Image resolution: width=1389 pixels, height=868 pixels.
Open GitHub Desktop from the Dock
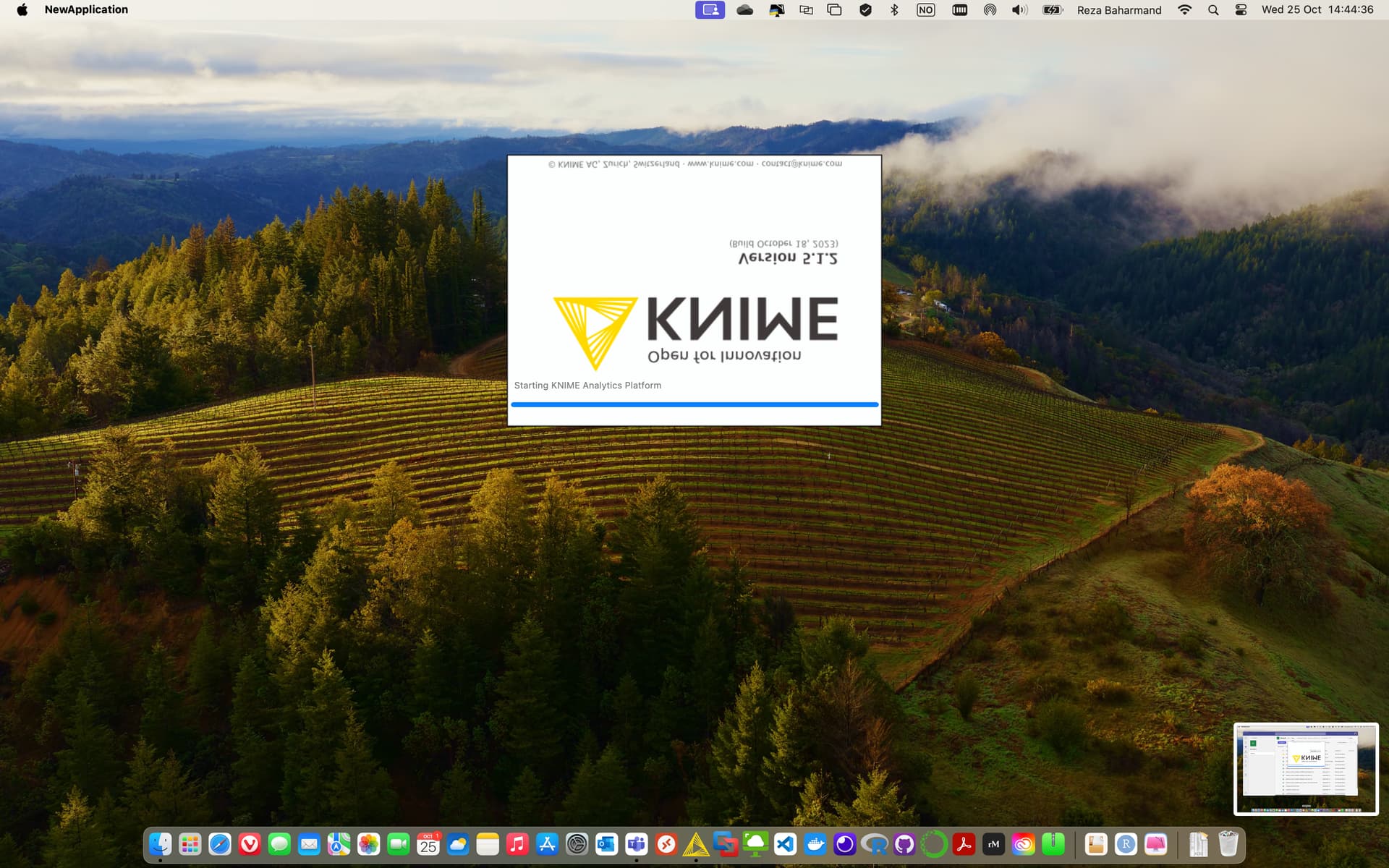click(904, 844)
